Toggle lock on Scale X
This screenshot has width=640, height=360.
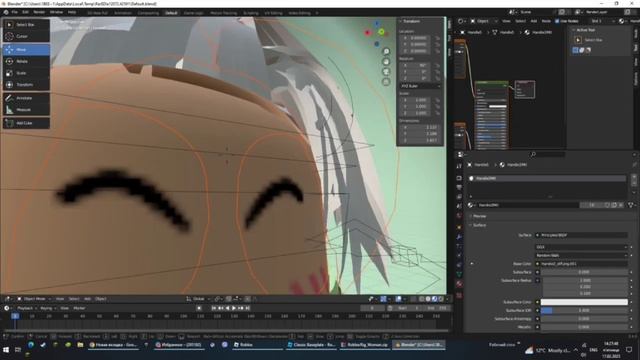point(438,100)
